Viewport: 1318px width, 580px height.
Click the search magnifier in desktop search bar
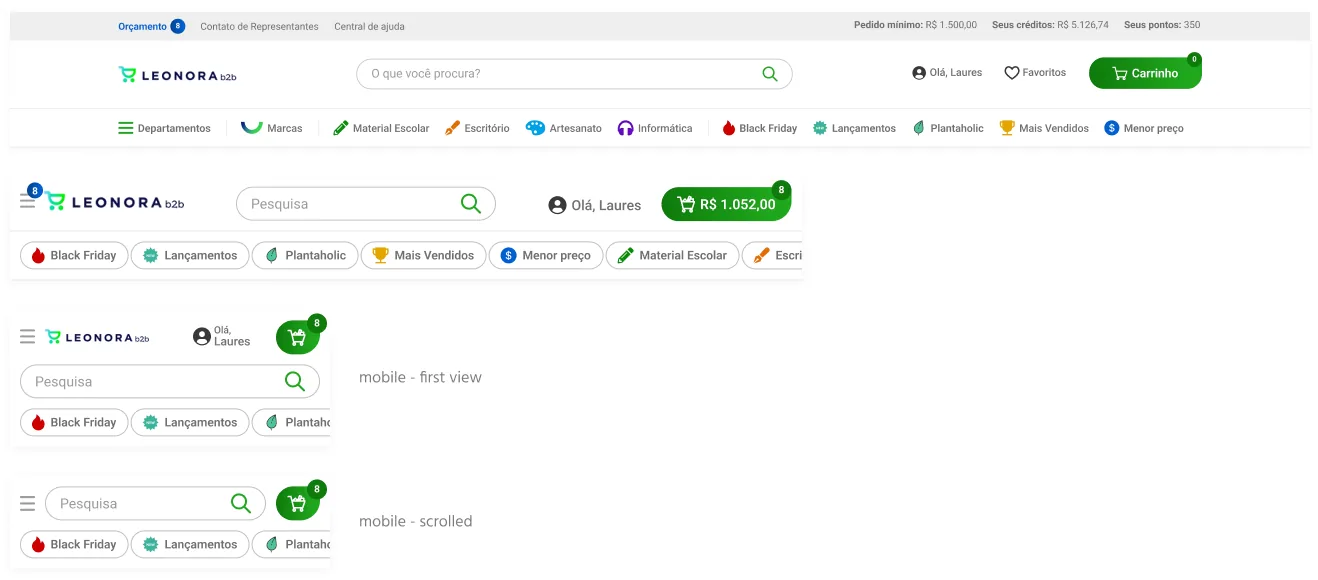(769, 74)
